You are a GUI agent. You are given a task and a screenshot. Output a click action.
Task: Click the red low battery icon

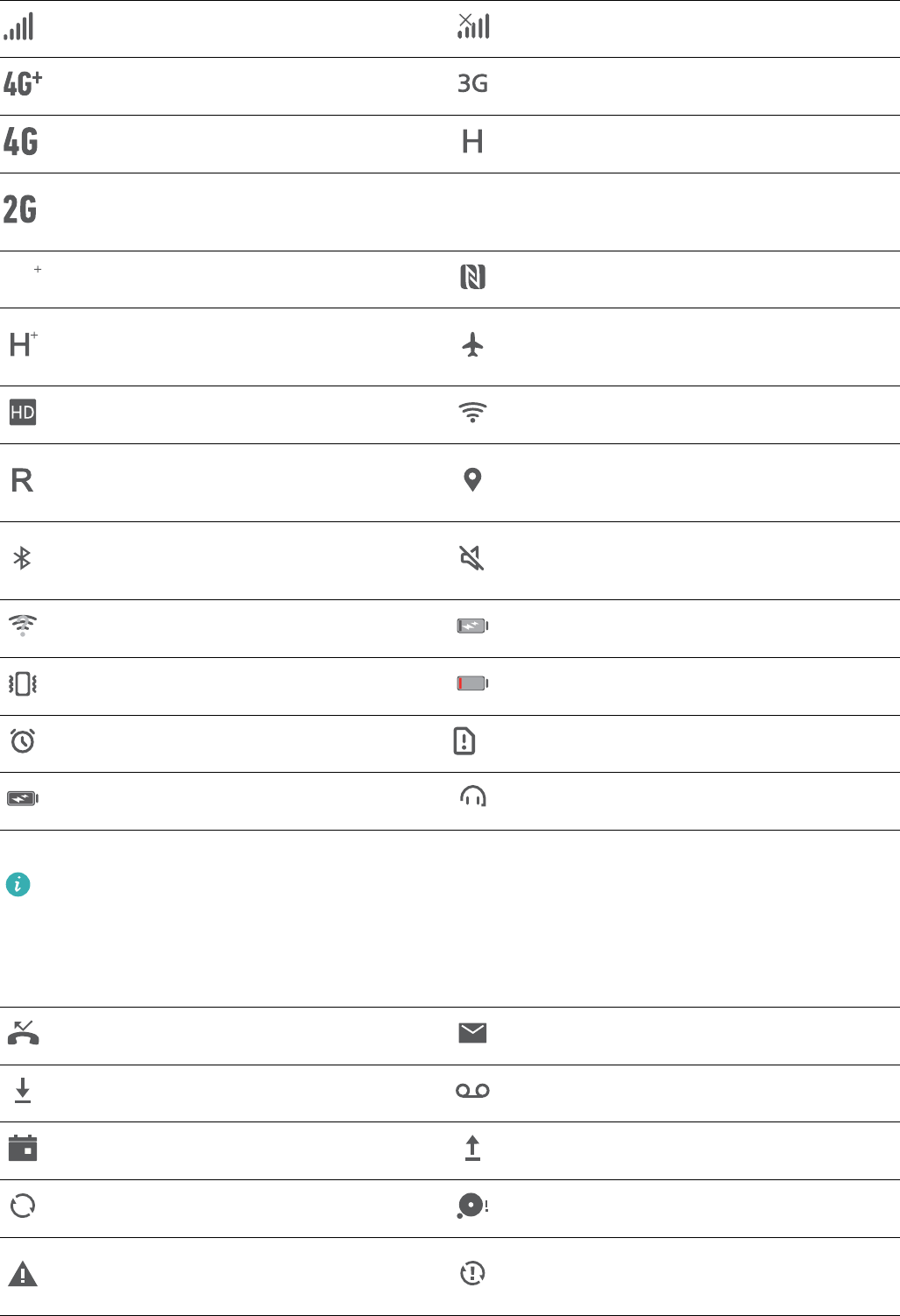(472, 683)
